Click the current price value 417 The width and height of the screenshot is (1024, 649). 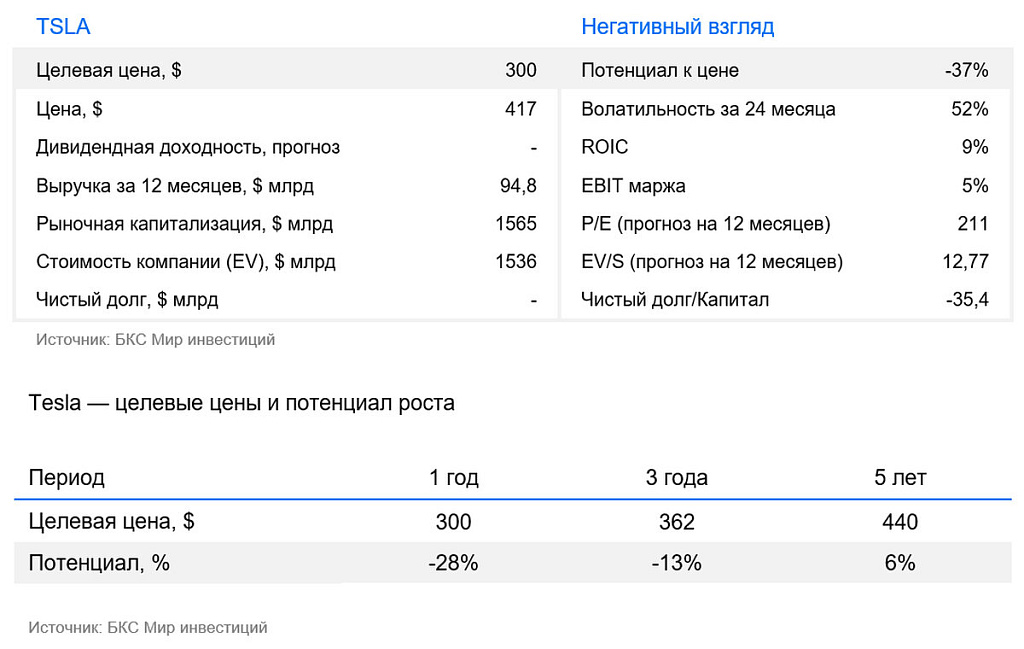[520, 109]
